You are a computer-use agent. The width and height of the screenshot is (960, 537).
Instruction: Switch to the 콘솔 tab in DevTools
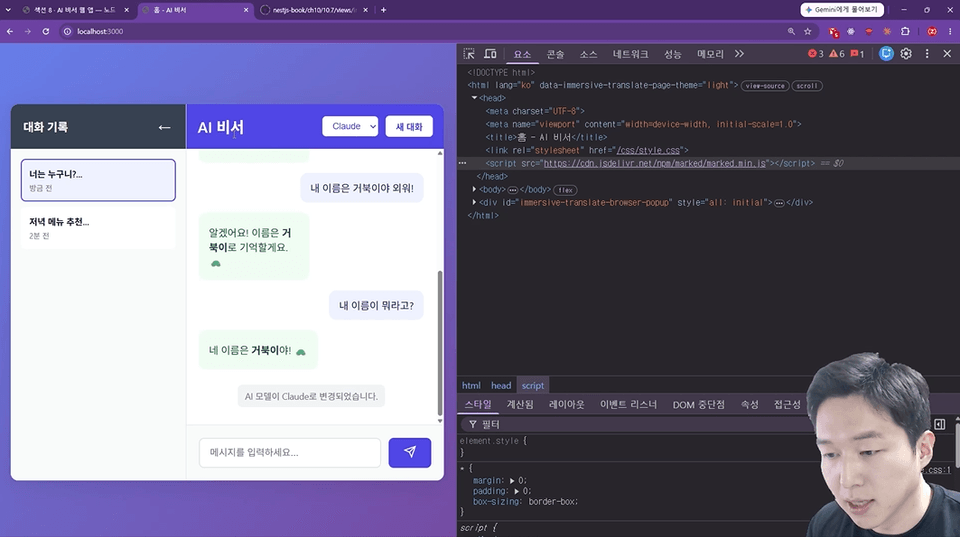point(555,54)
